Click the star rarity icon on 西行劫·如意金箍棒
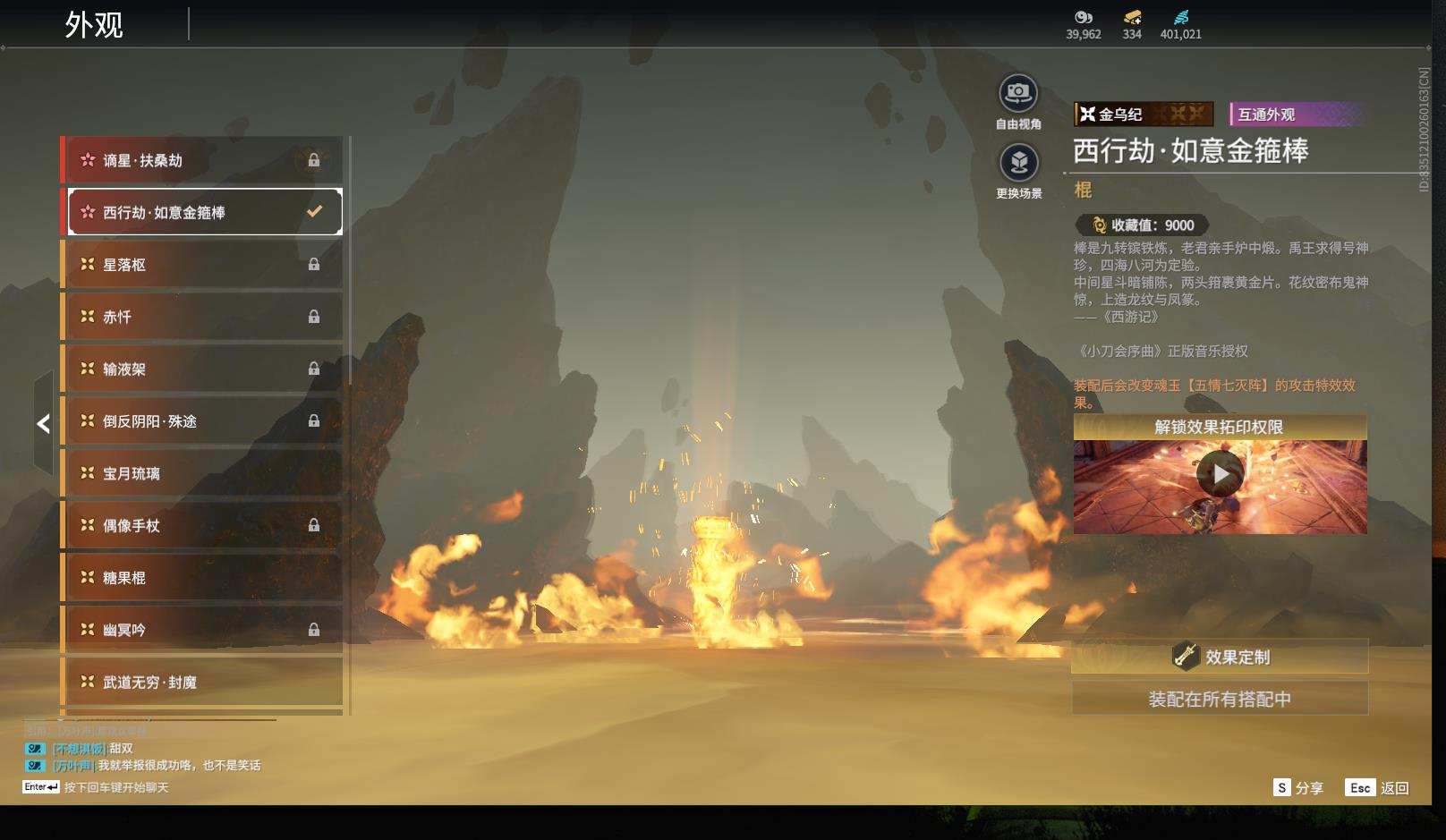 (x=88, y=212)
